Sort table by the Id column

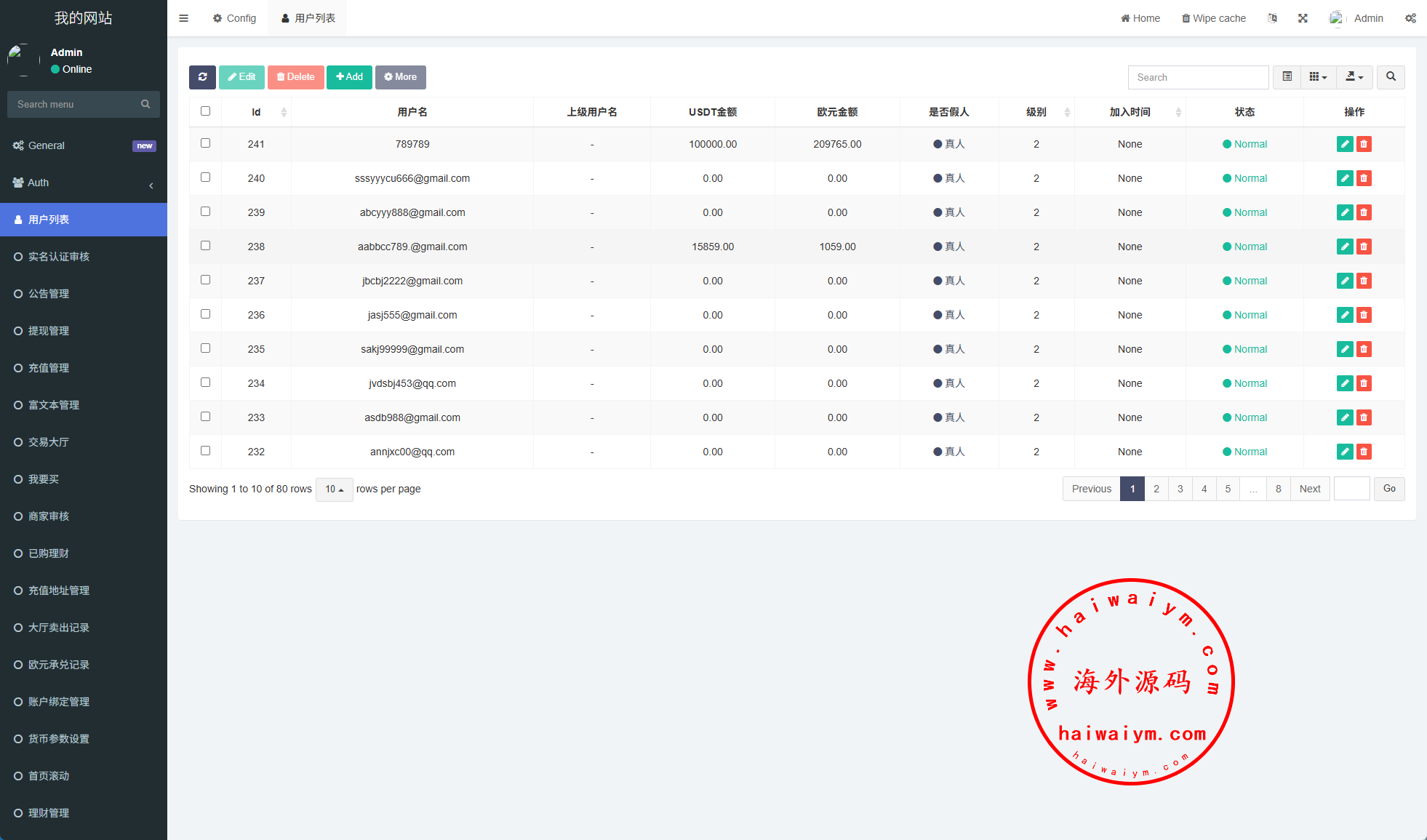(x=256, y=112)
